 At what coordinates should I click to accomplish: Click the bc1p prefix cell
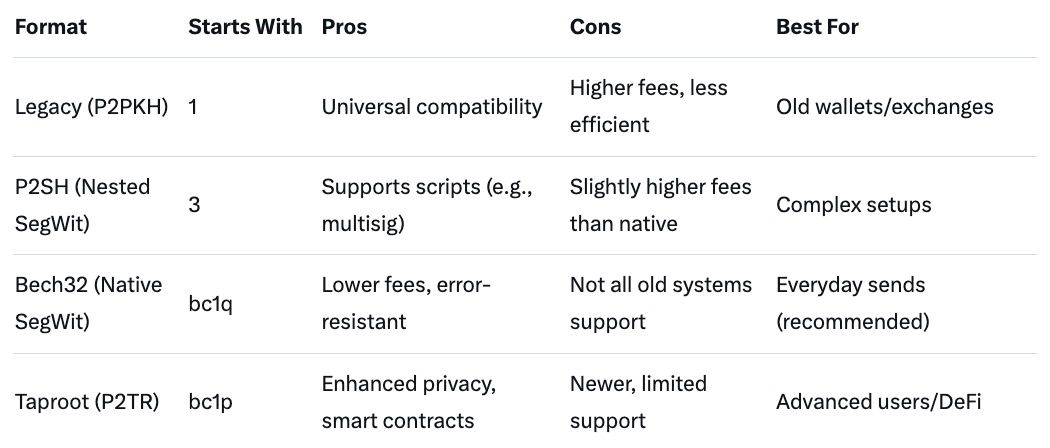[210, 402]
